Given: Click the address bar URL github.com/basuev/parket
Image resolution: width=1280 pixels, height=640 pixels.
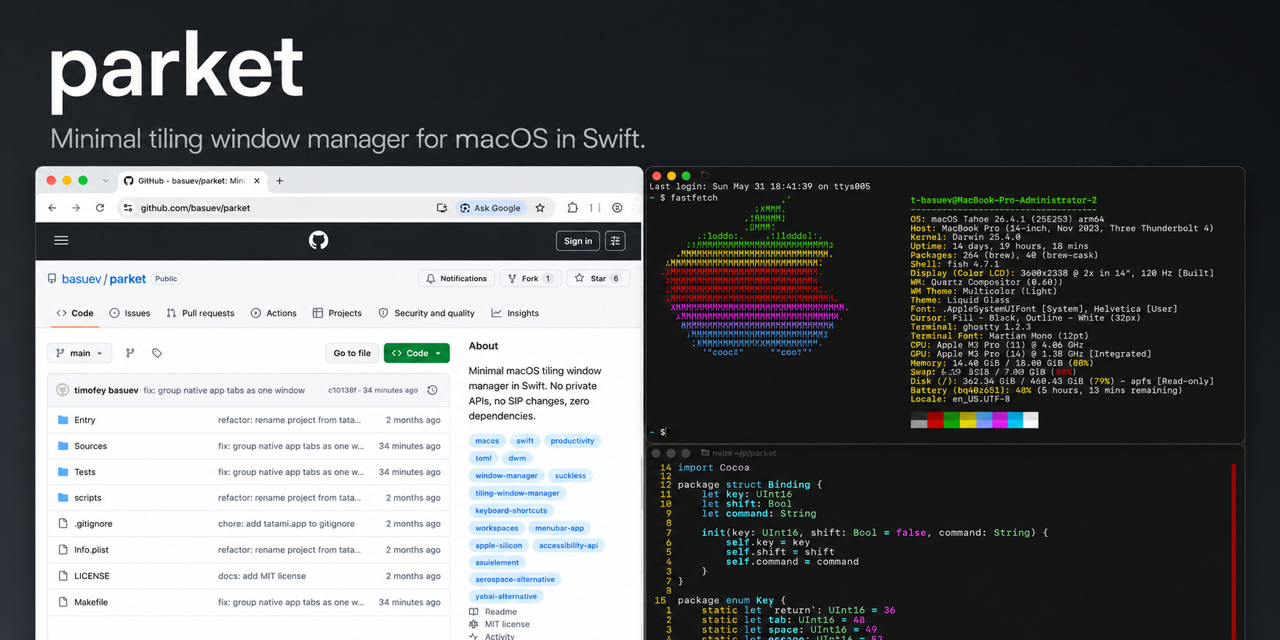Looking at the screenshot, I should pyautogui.click(x=195, y=208).
